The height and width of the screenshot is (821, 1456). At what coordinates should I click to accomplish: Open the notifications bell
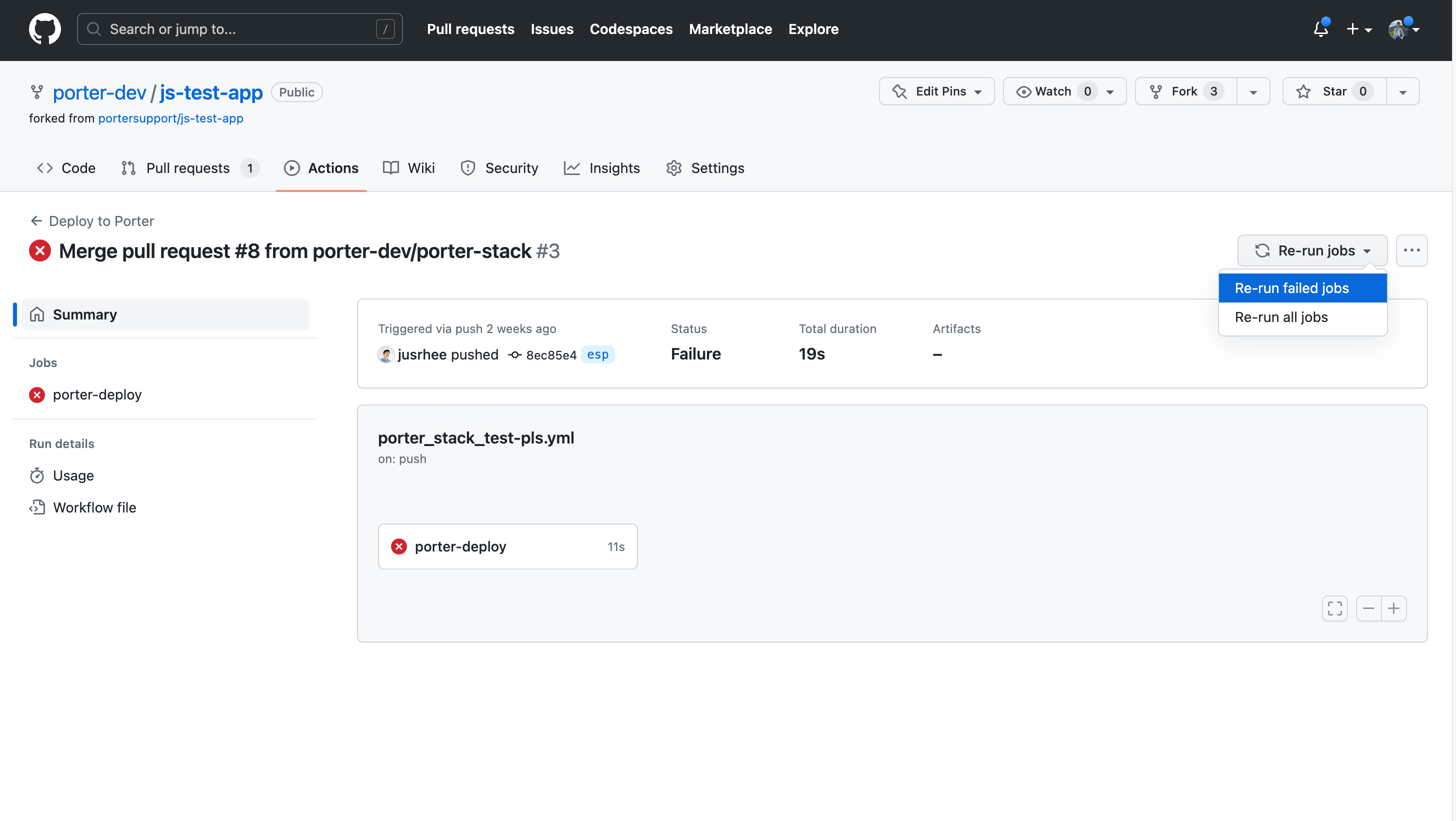[1320, 29]
